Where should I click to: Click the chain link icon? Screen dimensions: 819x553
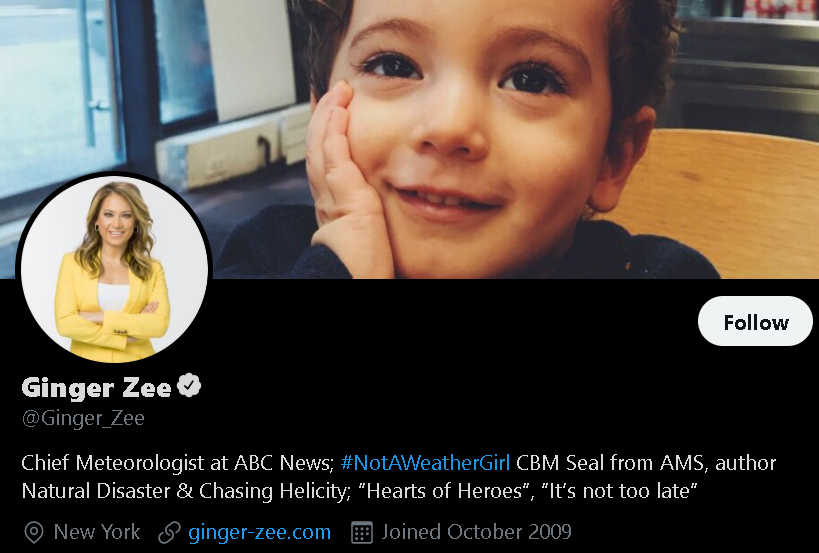[x=169, y=533]
